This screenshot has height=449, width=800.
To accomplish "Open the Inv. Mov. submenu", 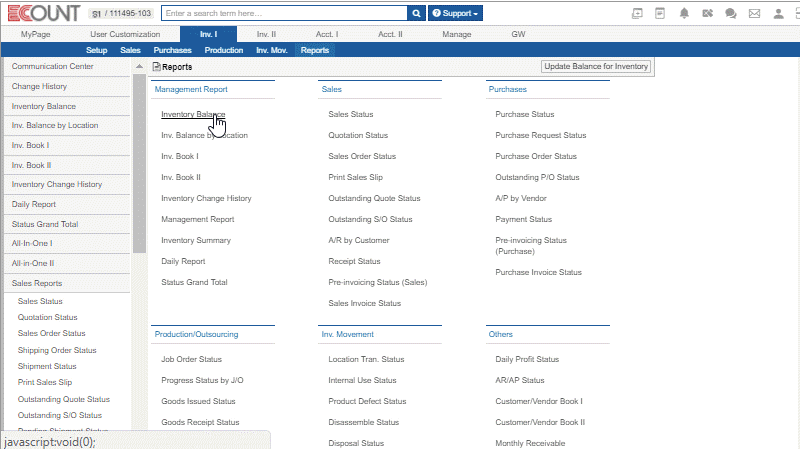I will click(272, 50).
